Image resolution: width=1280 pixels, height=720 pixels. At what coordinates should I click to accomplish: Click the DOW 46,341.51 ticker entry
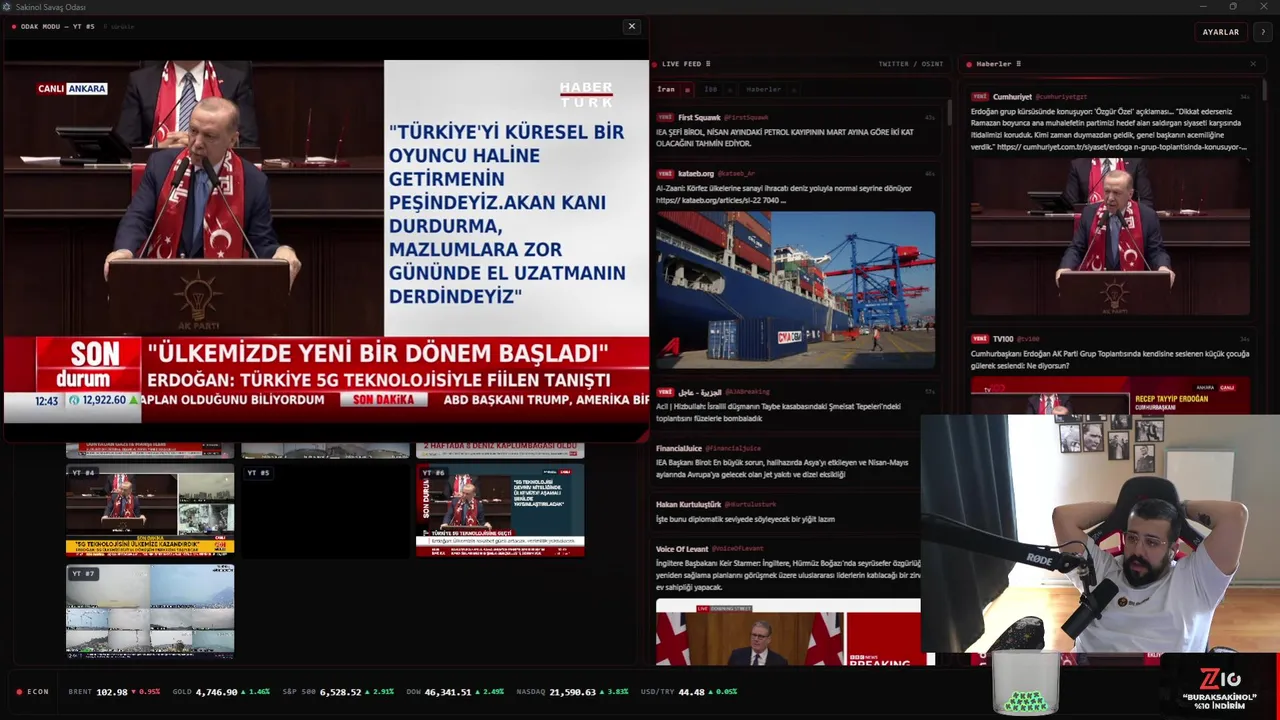click(x=455, y=692)
